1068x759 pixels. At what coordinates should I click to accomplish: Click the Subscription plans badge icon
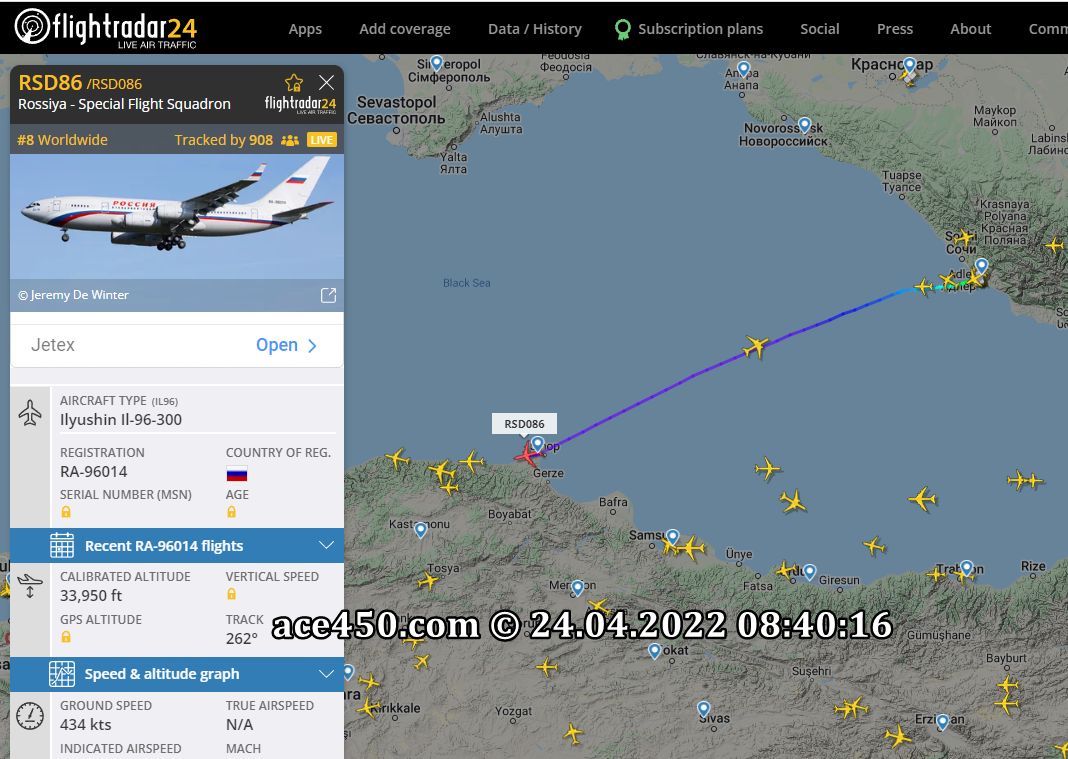[623, 29]
